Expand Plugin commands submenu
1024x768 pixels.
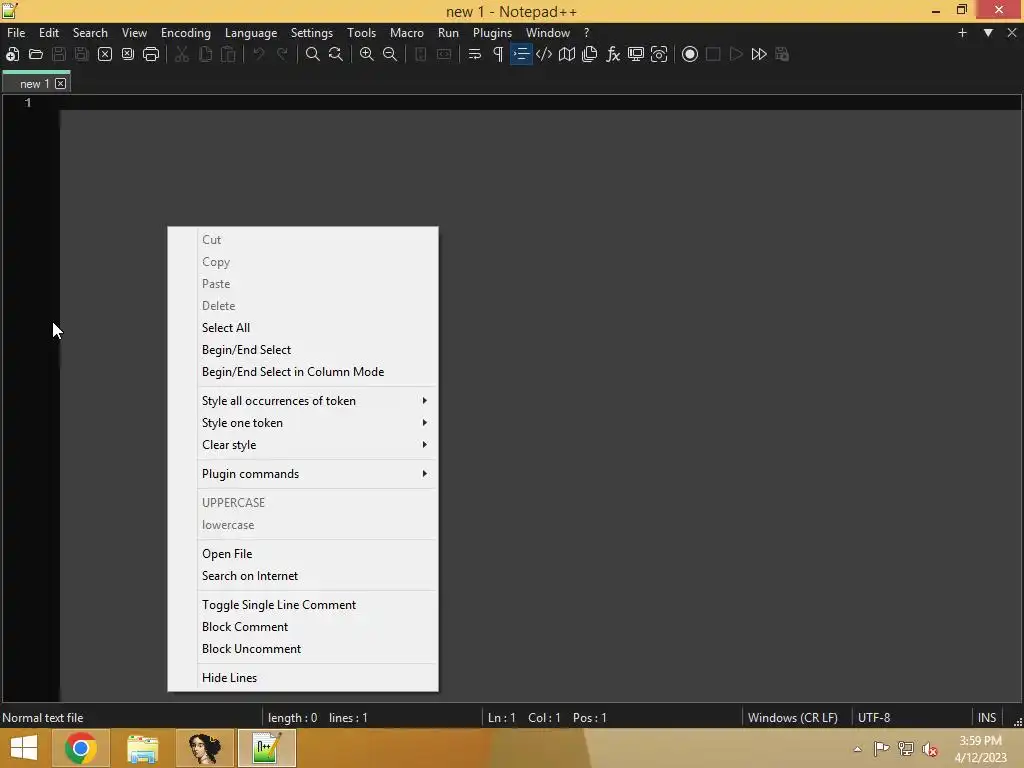click(x=303, y=474)
